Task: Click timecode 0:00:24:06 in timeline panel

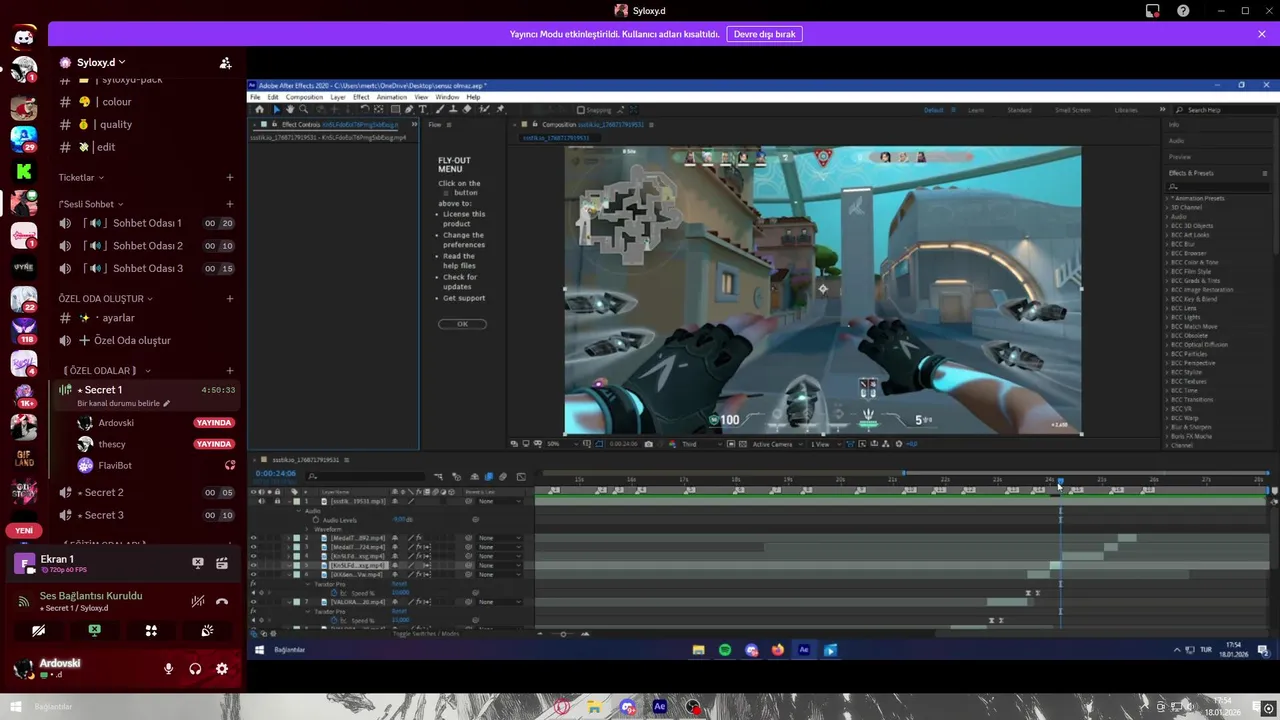Action: point(275,474)
